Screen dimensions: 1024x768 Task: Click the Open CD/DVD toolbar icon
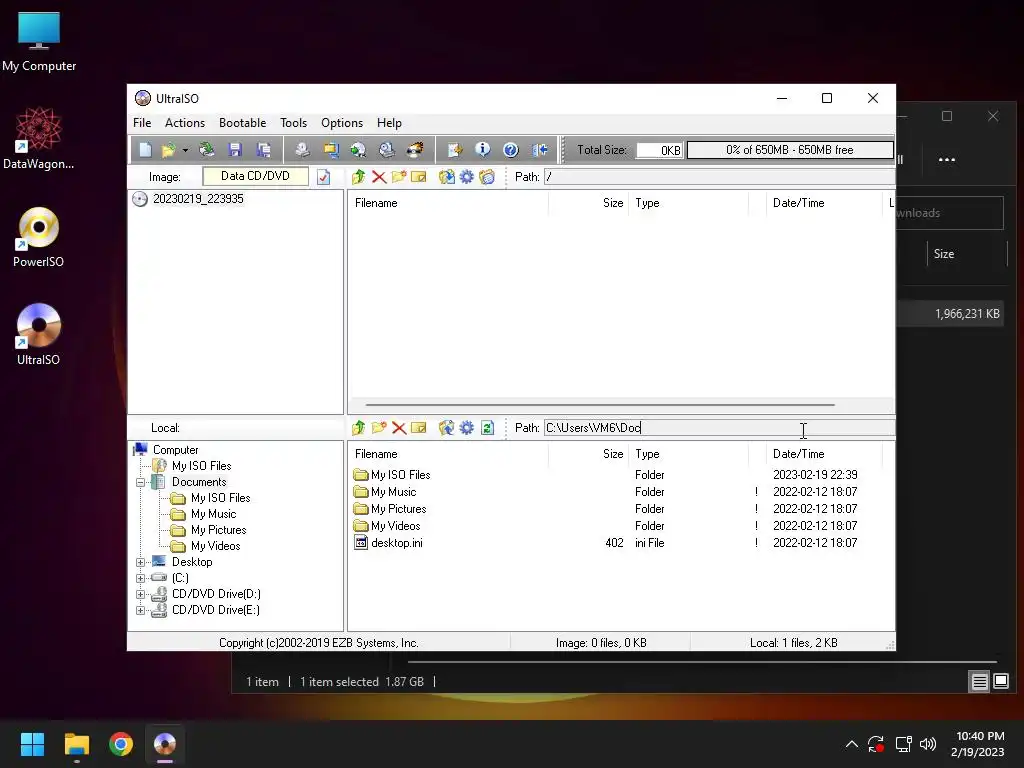[207, 150]
